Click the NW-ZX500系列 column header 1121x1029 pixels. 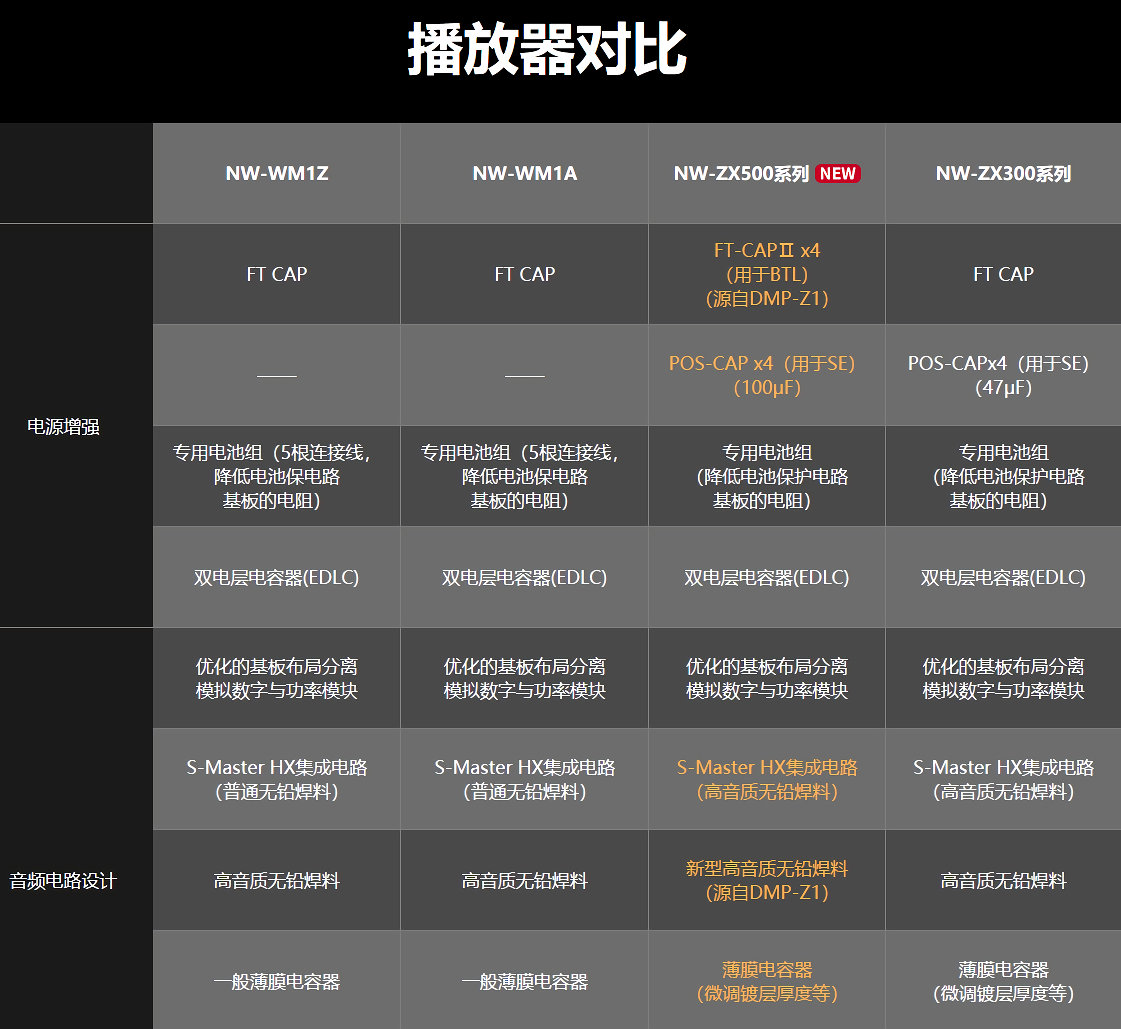pos(755,173)
